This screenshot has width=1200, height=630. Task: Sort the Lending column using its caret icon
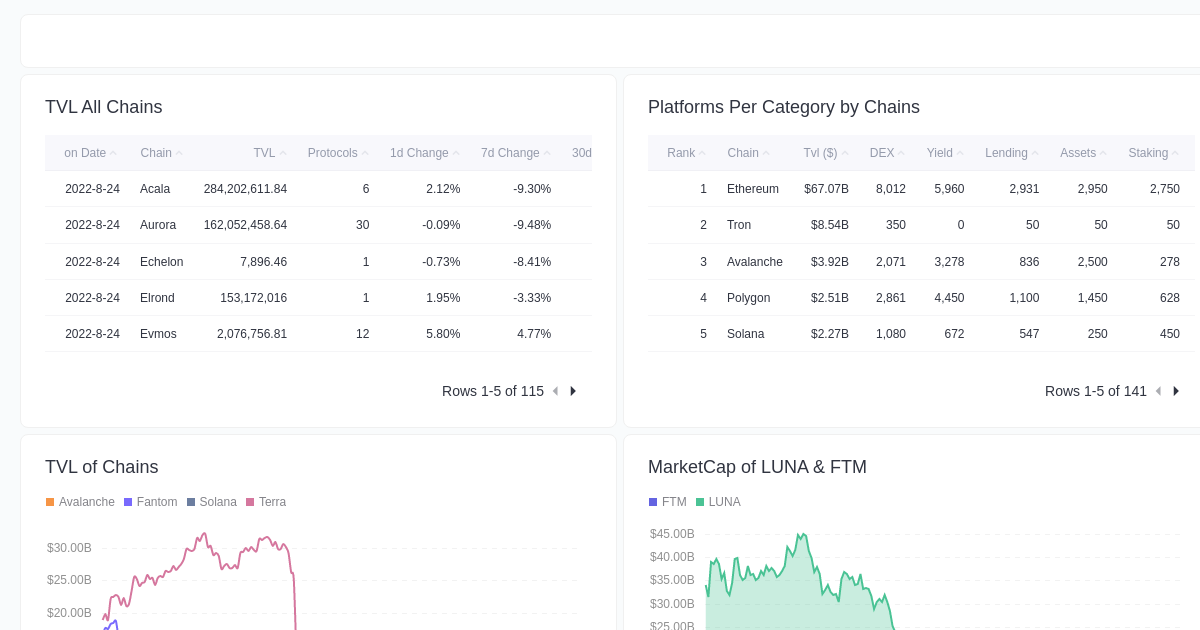pyautogui.click(x=1033, y=152)
